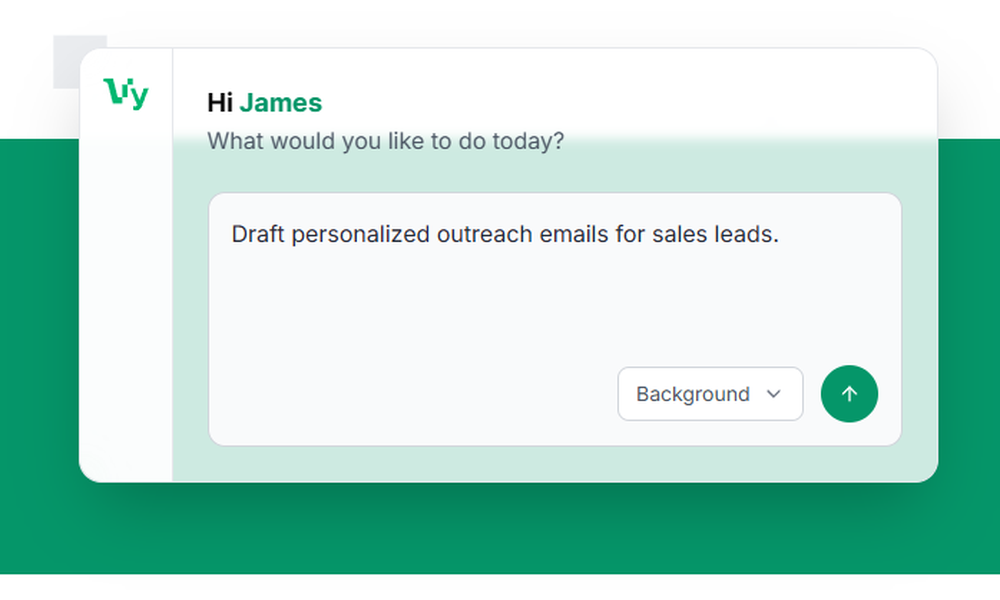
Task: Click the gray square behind the card corner
Action: coord(66,60)
